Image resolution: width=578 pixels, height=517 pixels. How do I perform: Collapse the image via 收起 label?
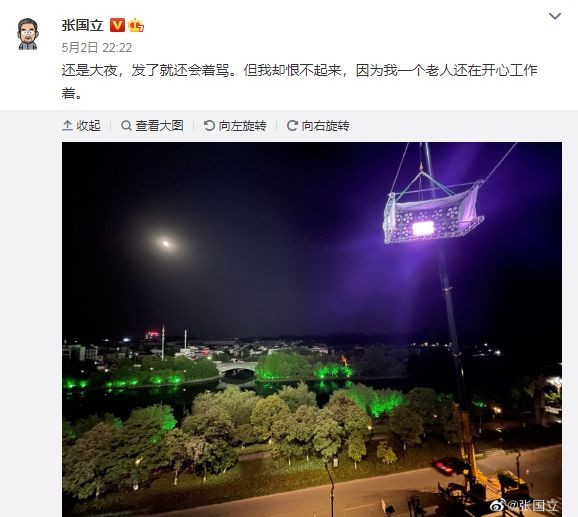88,126
